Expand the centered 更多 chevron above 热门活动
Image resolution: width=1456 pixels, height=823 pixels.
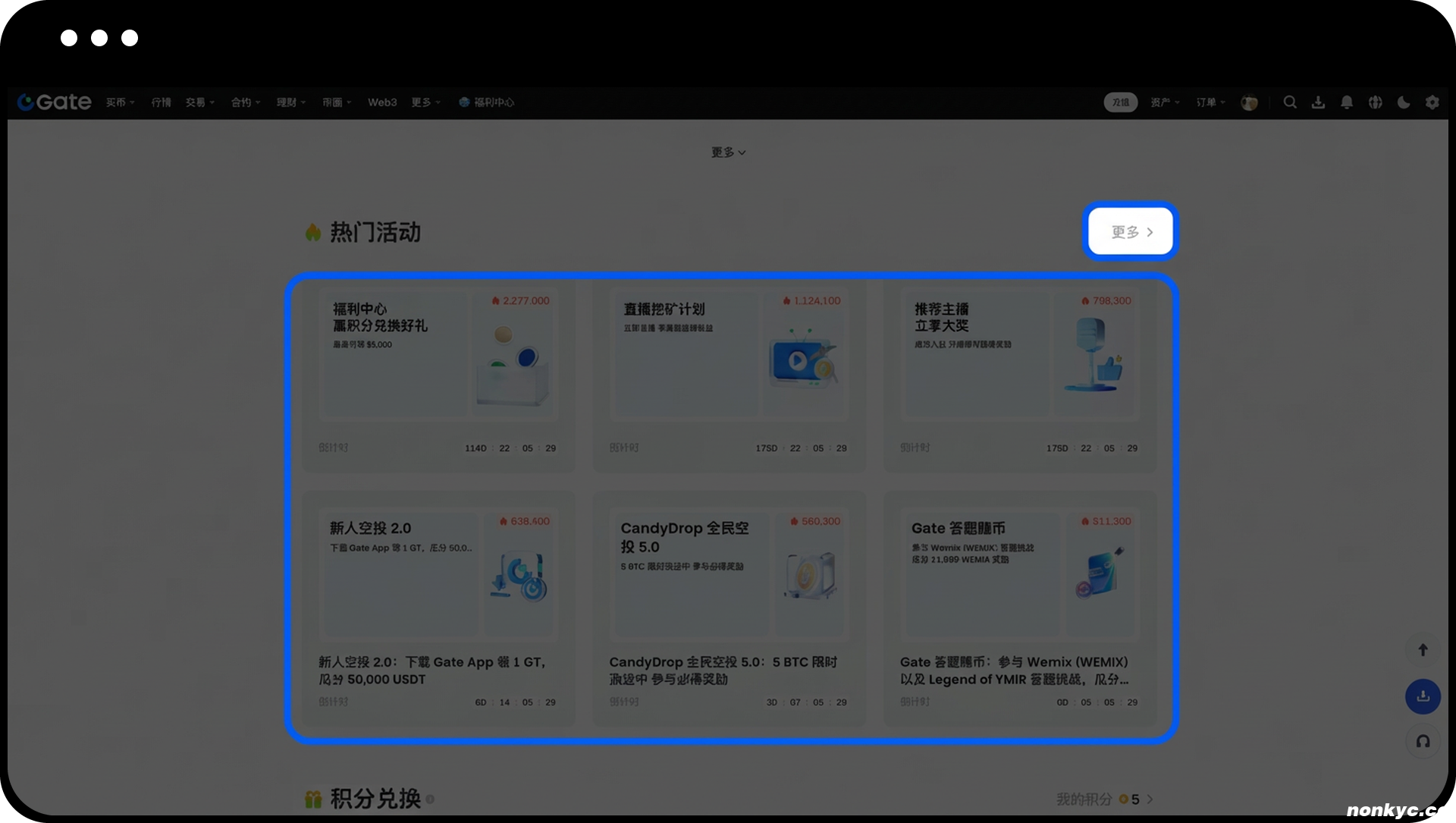728,152
